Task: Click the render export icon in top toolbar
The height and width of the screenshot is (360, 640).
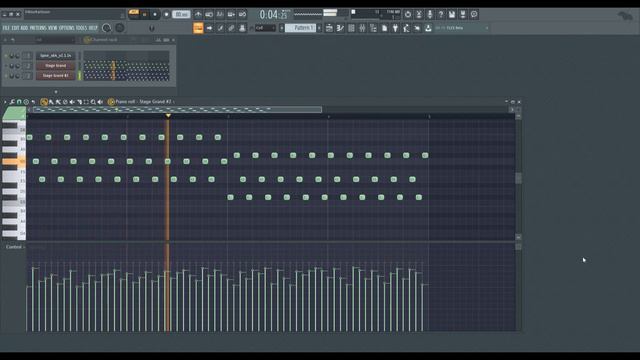Action: [463, 14]
